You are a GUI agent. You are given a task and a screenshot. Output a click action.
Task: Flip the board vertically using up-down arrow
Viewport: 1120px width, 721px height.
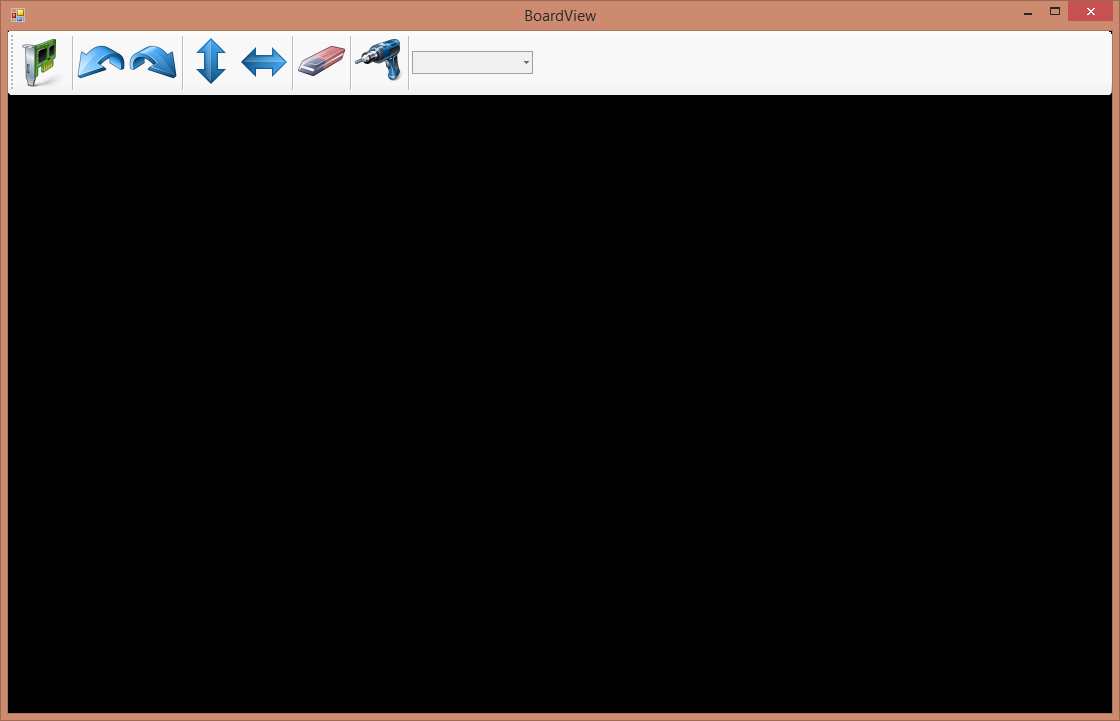(x=211, y=62)
